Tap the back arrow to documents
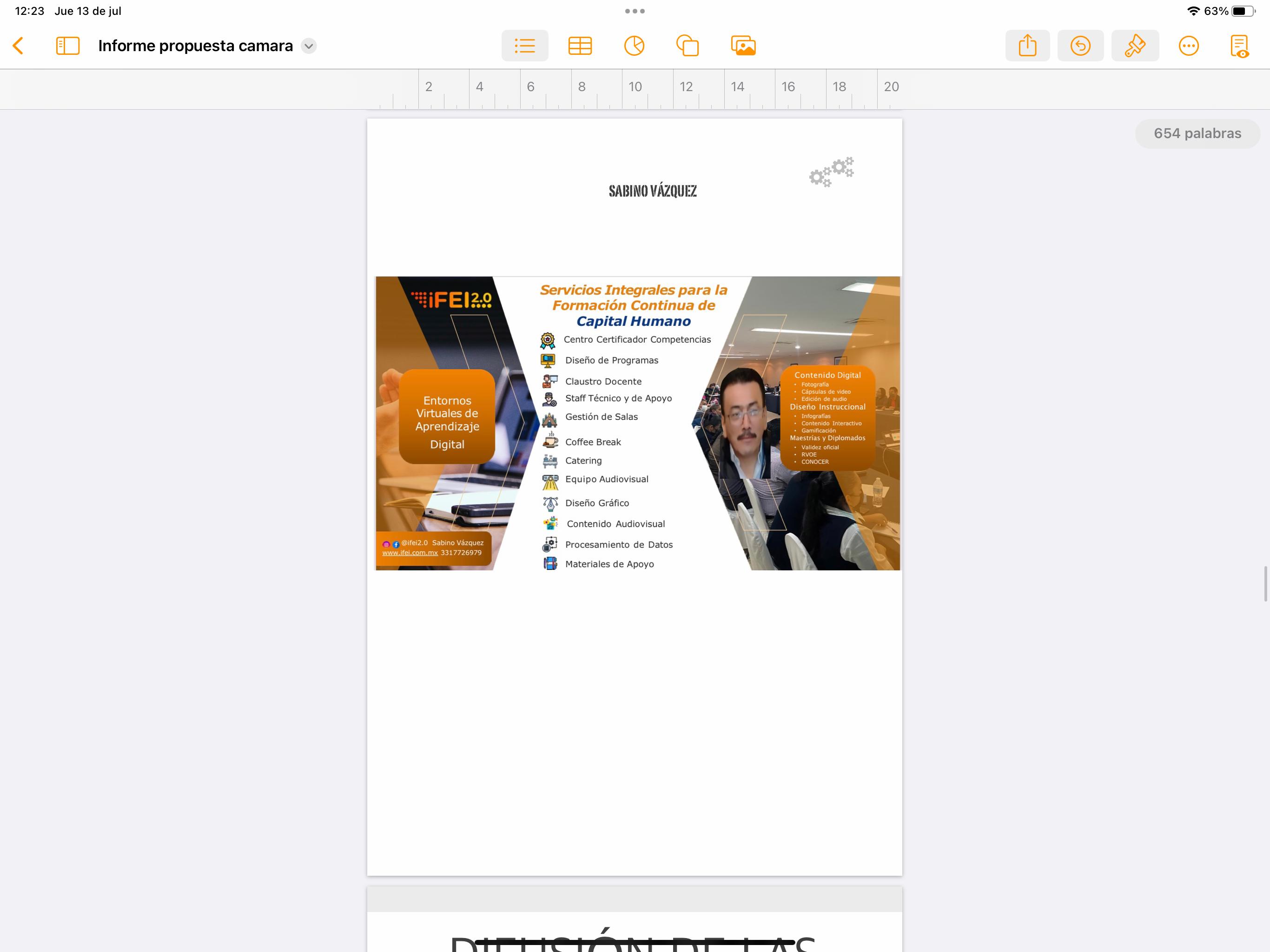 (19, 46)
